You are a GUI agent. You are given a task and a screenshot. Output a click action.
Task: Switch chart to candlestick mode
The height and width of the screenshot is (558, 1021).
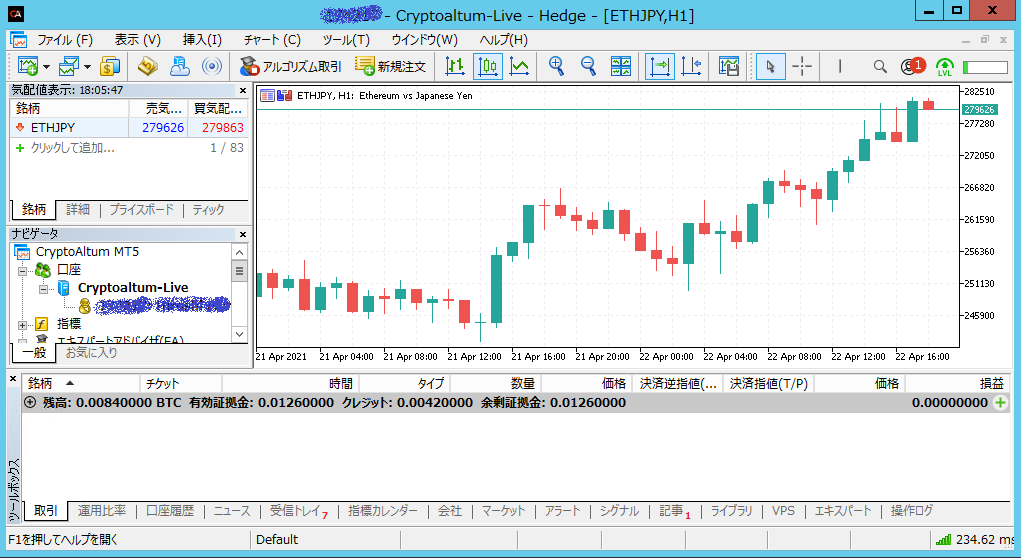(x=488, y=66)
